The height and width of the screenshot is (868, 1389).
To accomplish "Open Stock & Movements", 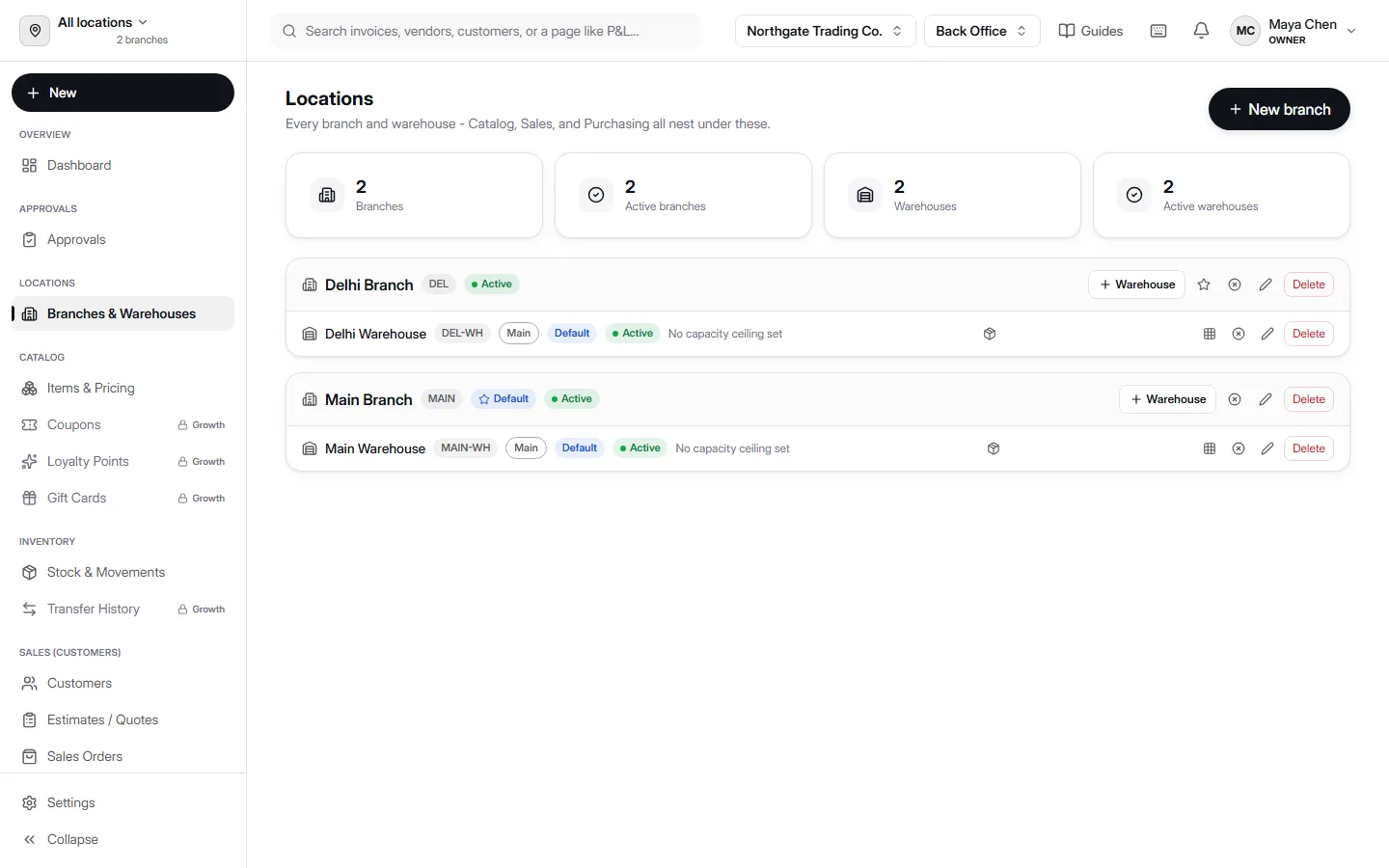I will point(123,572).
